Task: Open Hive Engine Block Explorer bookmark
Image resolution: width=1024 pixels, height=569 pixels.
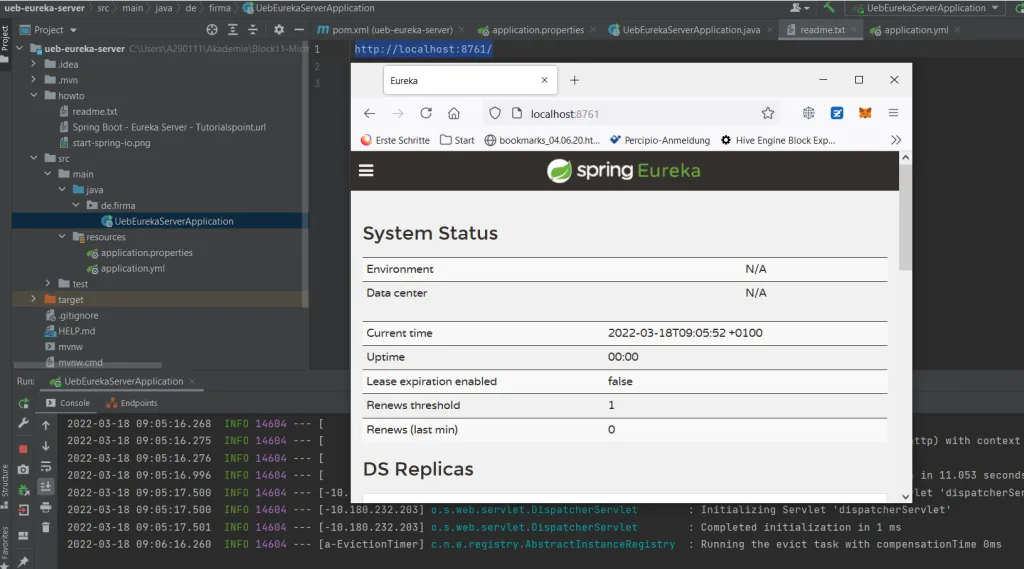Action: (x=778, y=140)
